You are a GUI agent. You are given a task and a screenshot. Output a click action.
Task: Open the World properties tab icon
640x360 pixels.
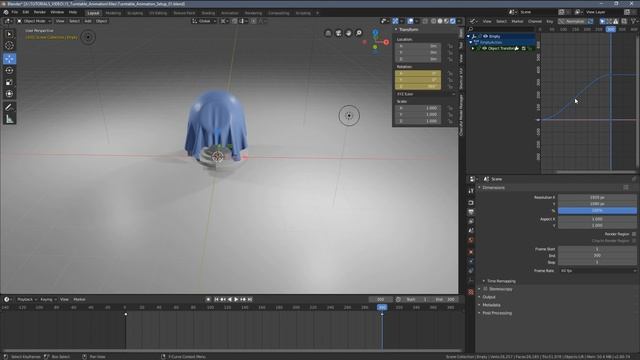[x=471, y=240]
